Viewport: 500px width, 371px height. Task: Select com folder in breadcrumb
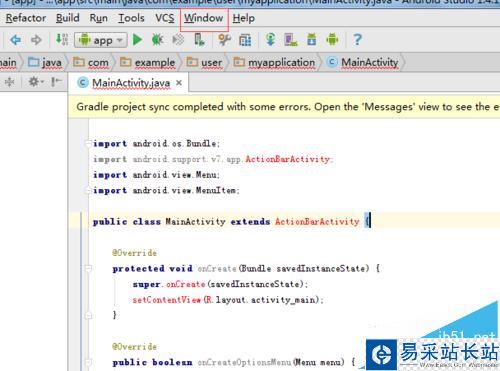click(x=91, y=62)
